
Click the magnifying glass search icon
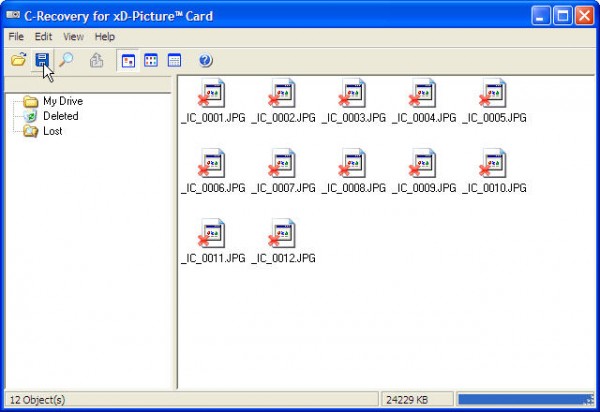(67, 60)
